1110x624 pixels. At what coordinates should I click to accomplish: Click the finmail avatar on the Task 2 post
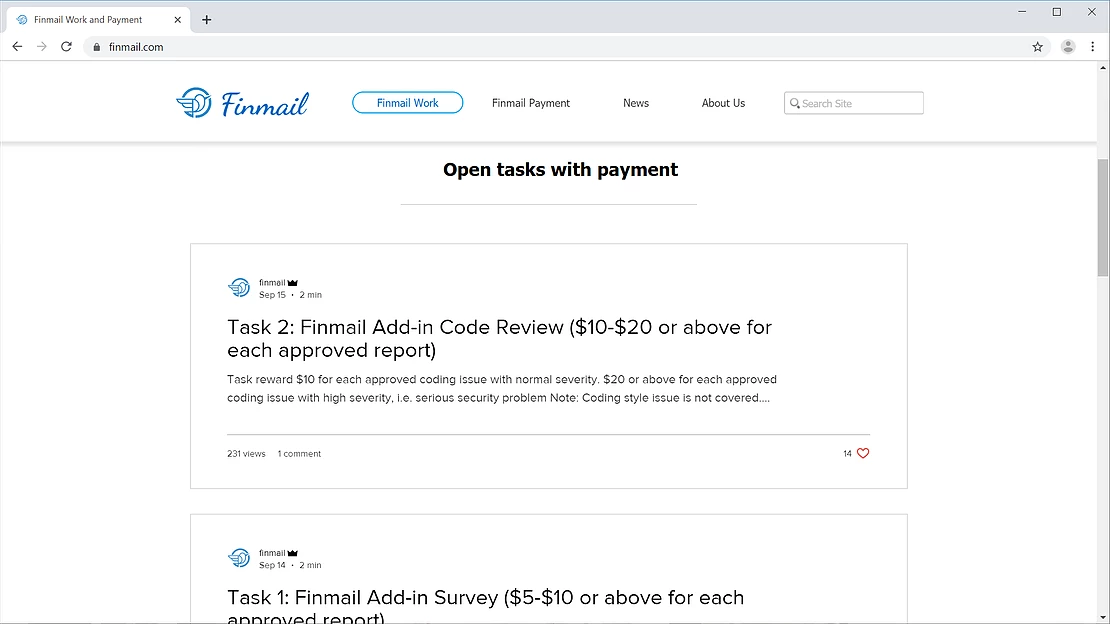[x=239, y=288]
